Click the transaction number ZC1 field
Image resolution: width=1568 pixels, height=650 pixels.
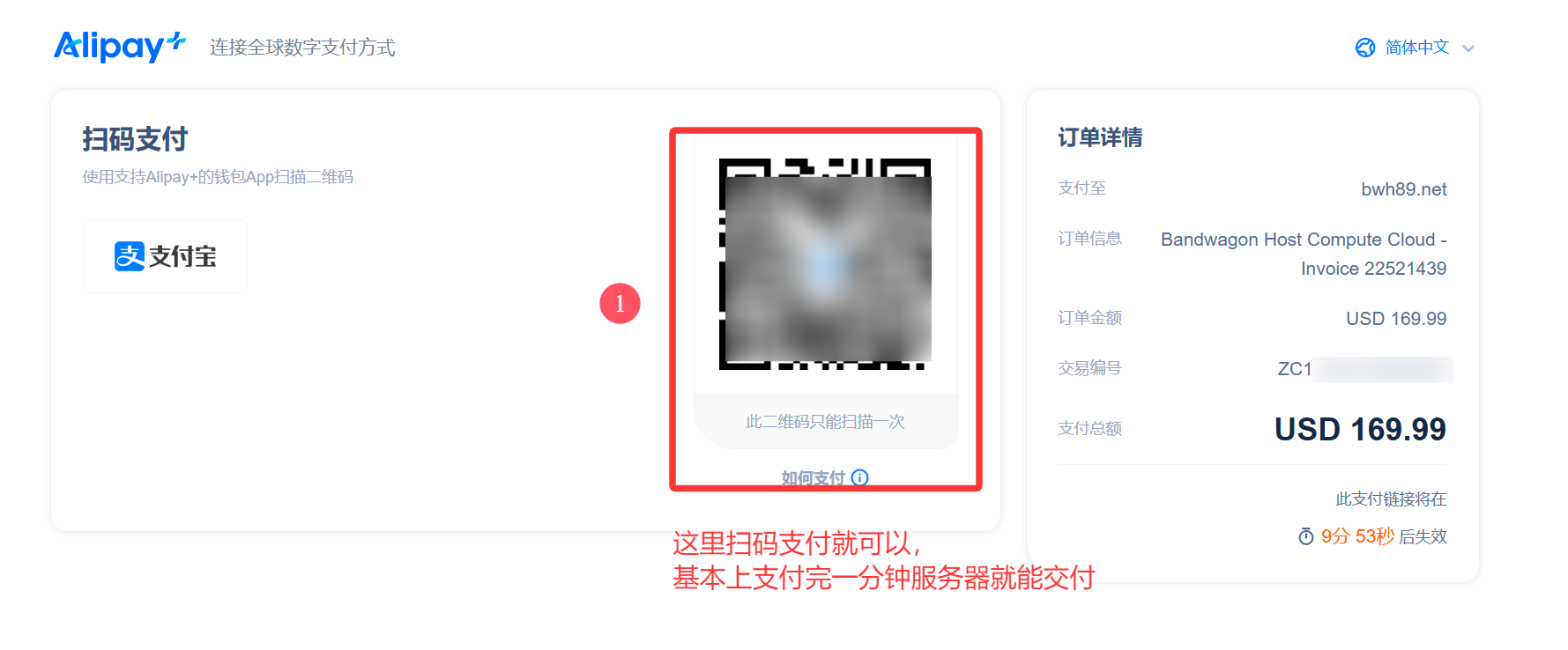click(x=1364, y=369)
